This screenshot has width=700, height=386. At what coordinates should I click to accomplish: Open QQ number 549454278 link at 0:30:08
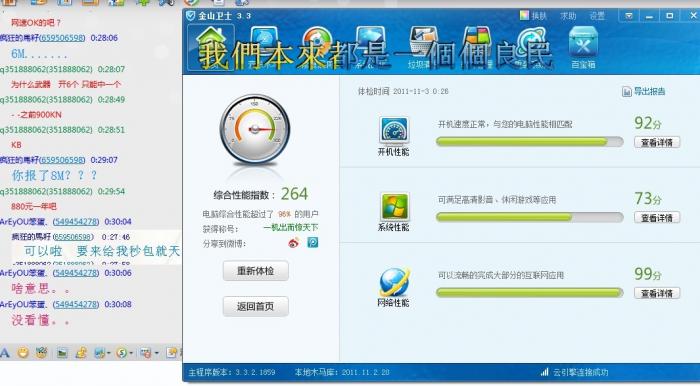[75, 304]
